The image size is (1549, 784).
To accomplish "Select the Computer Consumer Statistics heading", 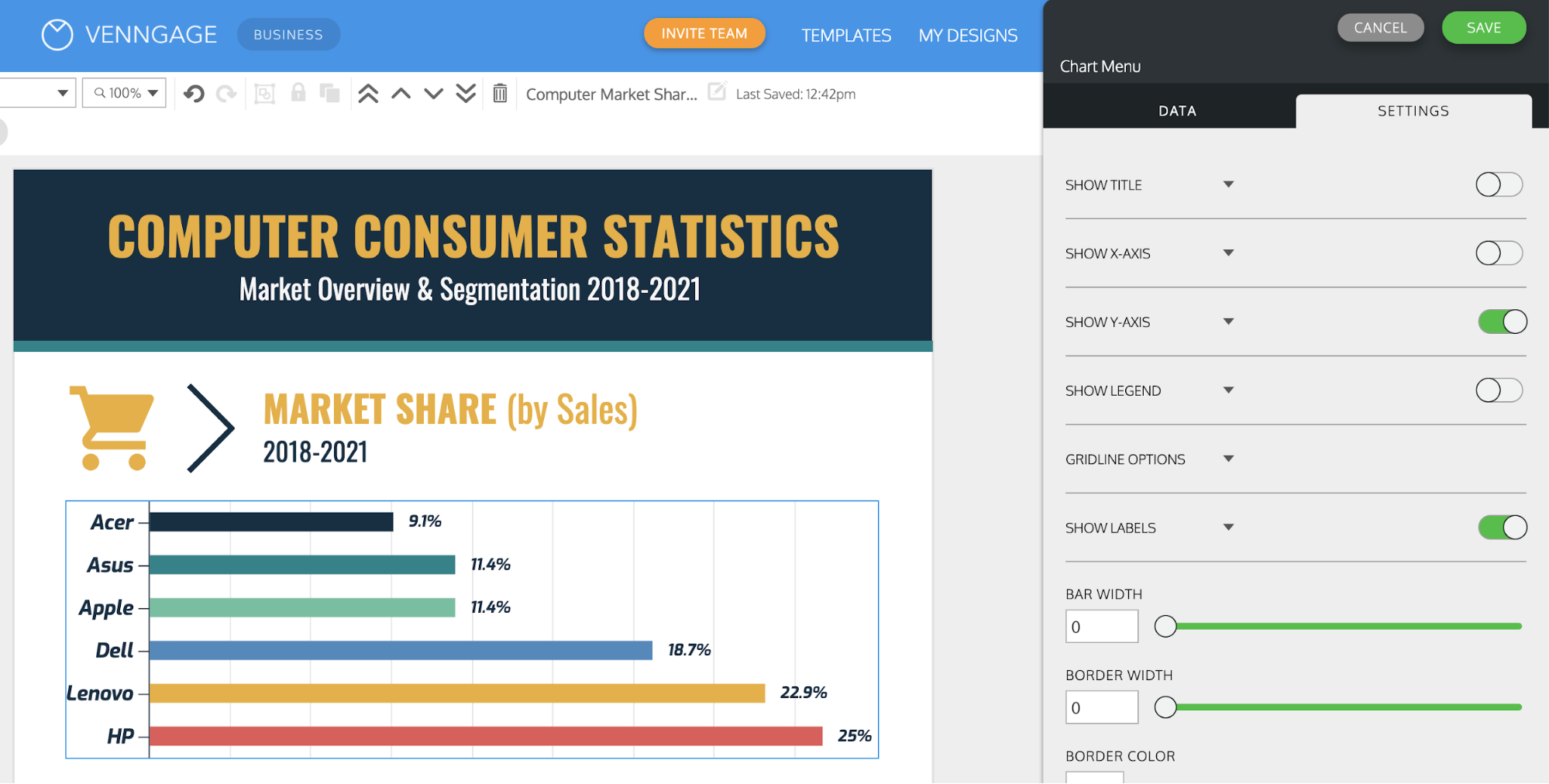I will coord(473,236).
